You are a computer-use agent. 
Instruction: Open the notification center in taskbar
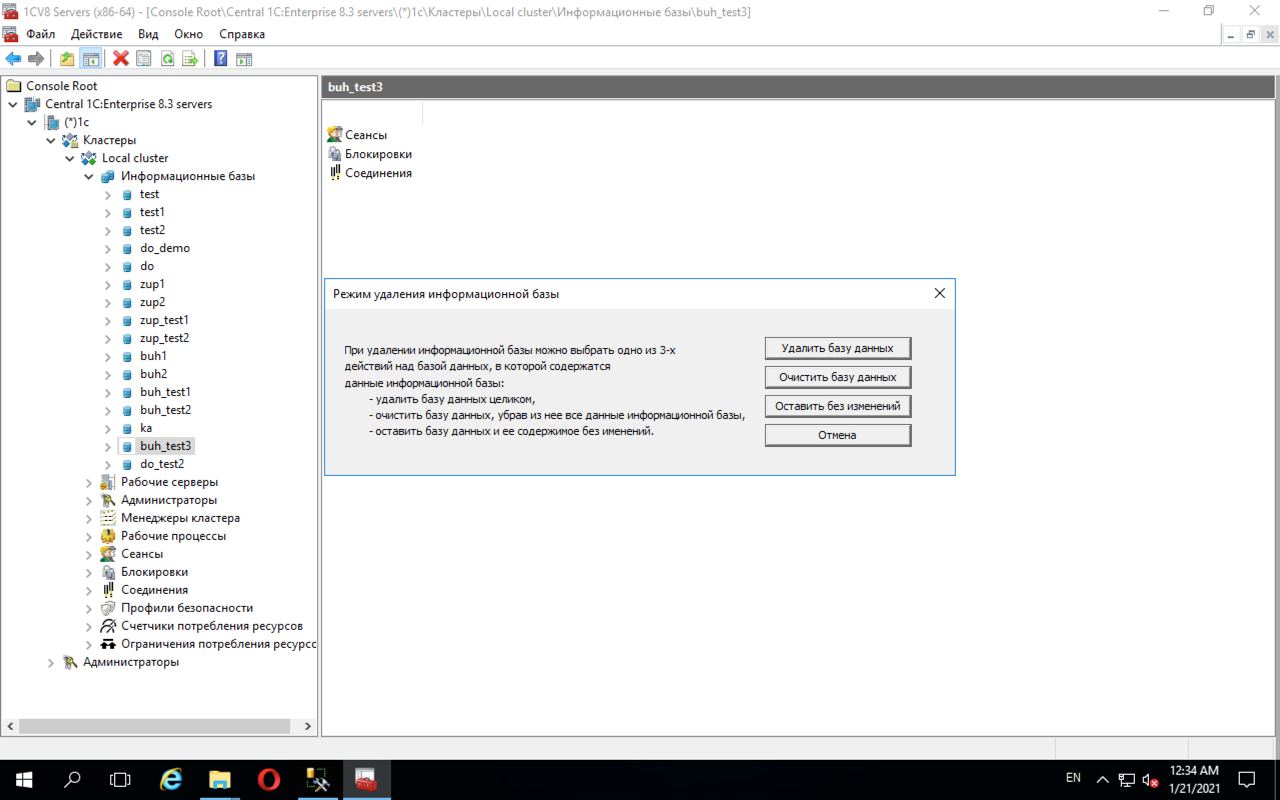1247,779
